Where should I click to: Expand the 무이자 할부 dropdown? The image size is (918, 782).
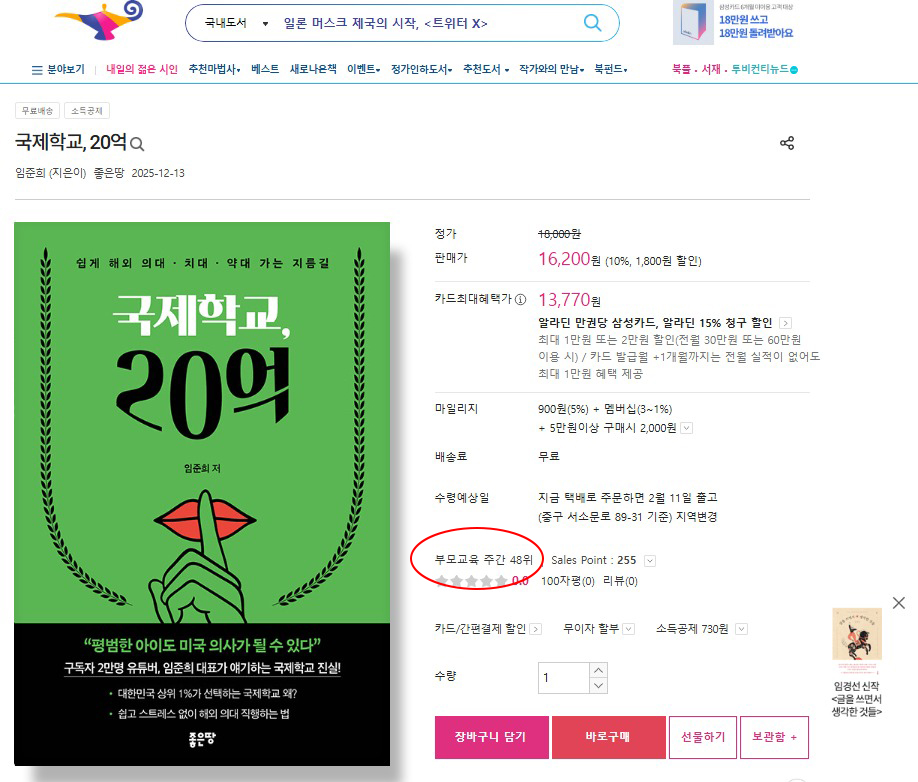pos(628,629)
